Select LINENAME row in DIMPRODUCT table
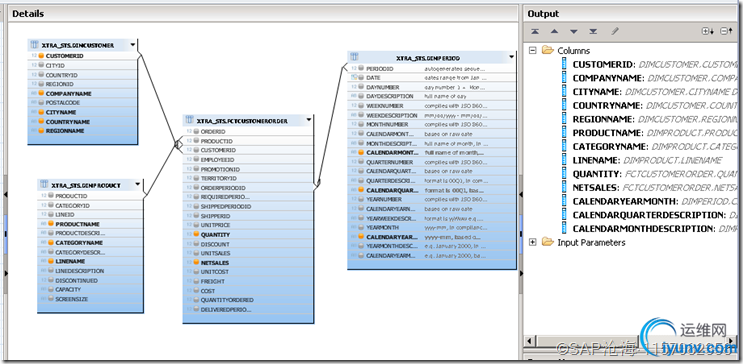The height and width of the screenshot is (364, 743). 90,261
